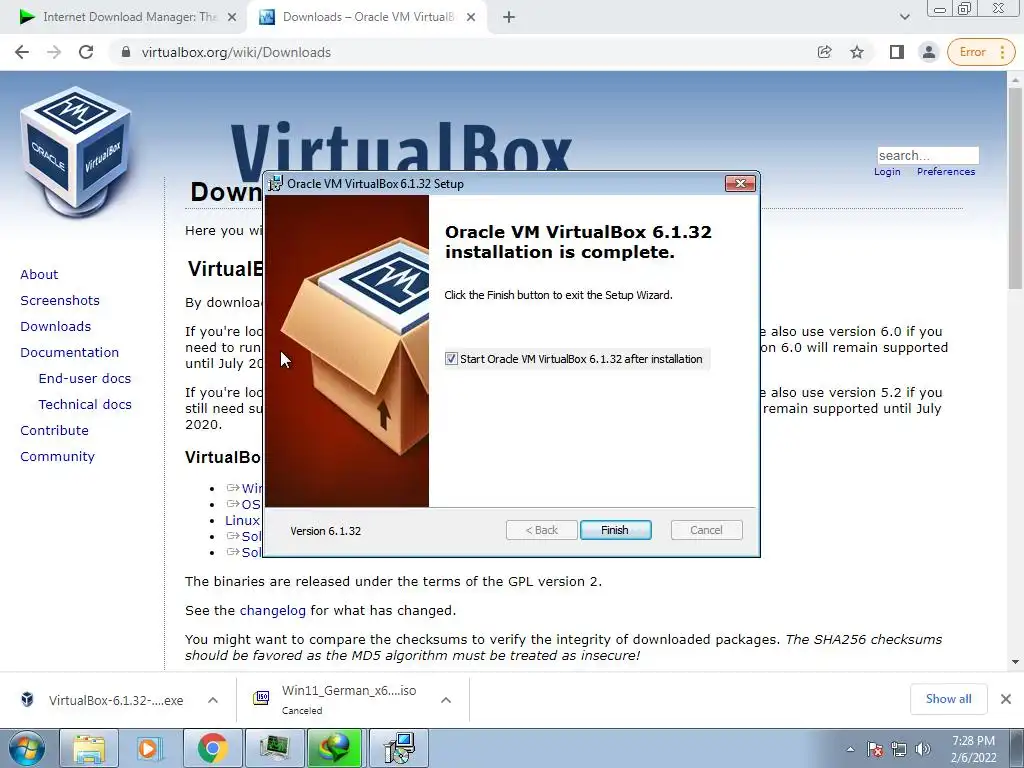Click the Linux distributions link
The width and height of the screenshot is (1024, 768).
242,520
